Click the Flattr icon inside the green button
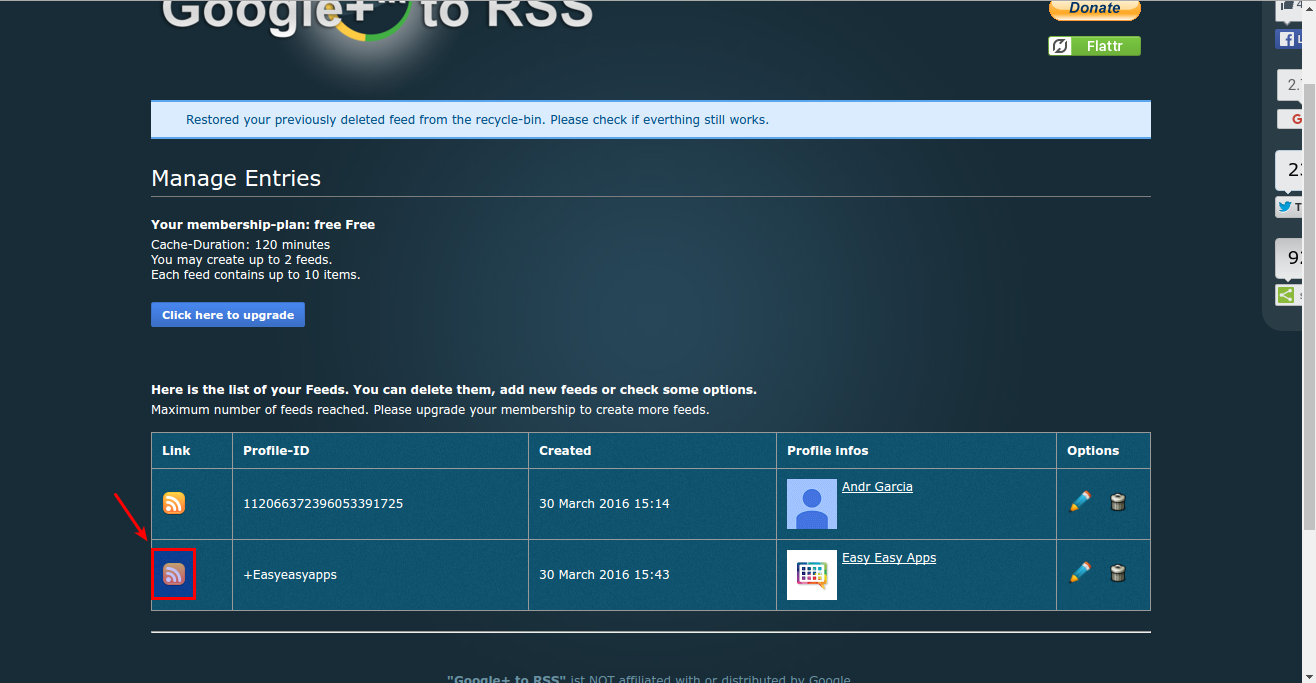Viewport: 1316px width, 683px height. point(1059,45)
